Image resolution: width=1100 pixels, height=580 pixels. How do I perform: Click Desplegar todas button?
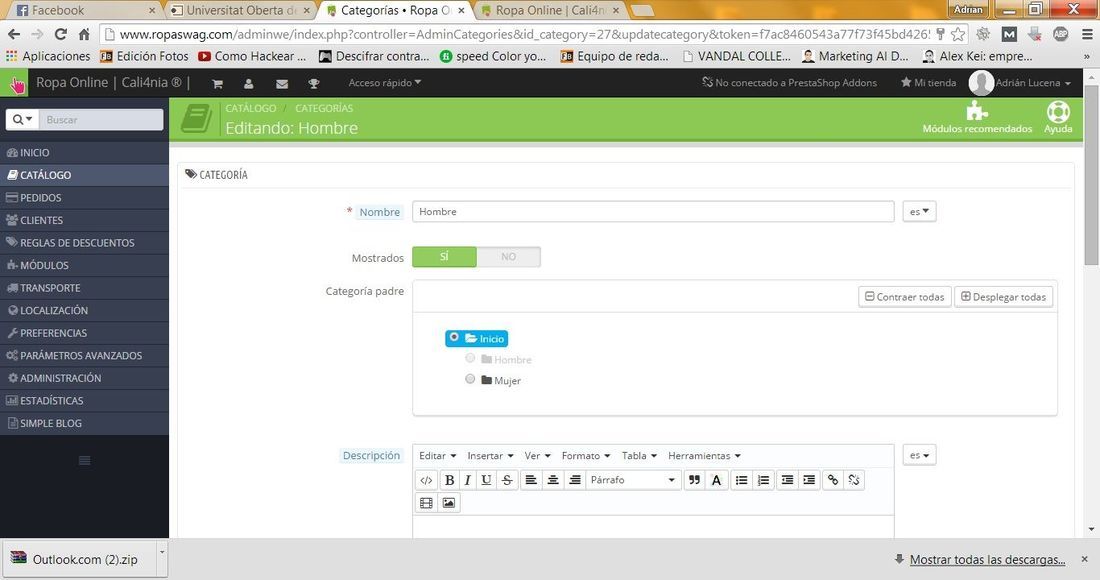[1003, 297]
